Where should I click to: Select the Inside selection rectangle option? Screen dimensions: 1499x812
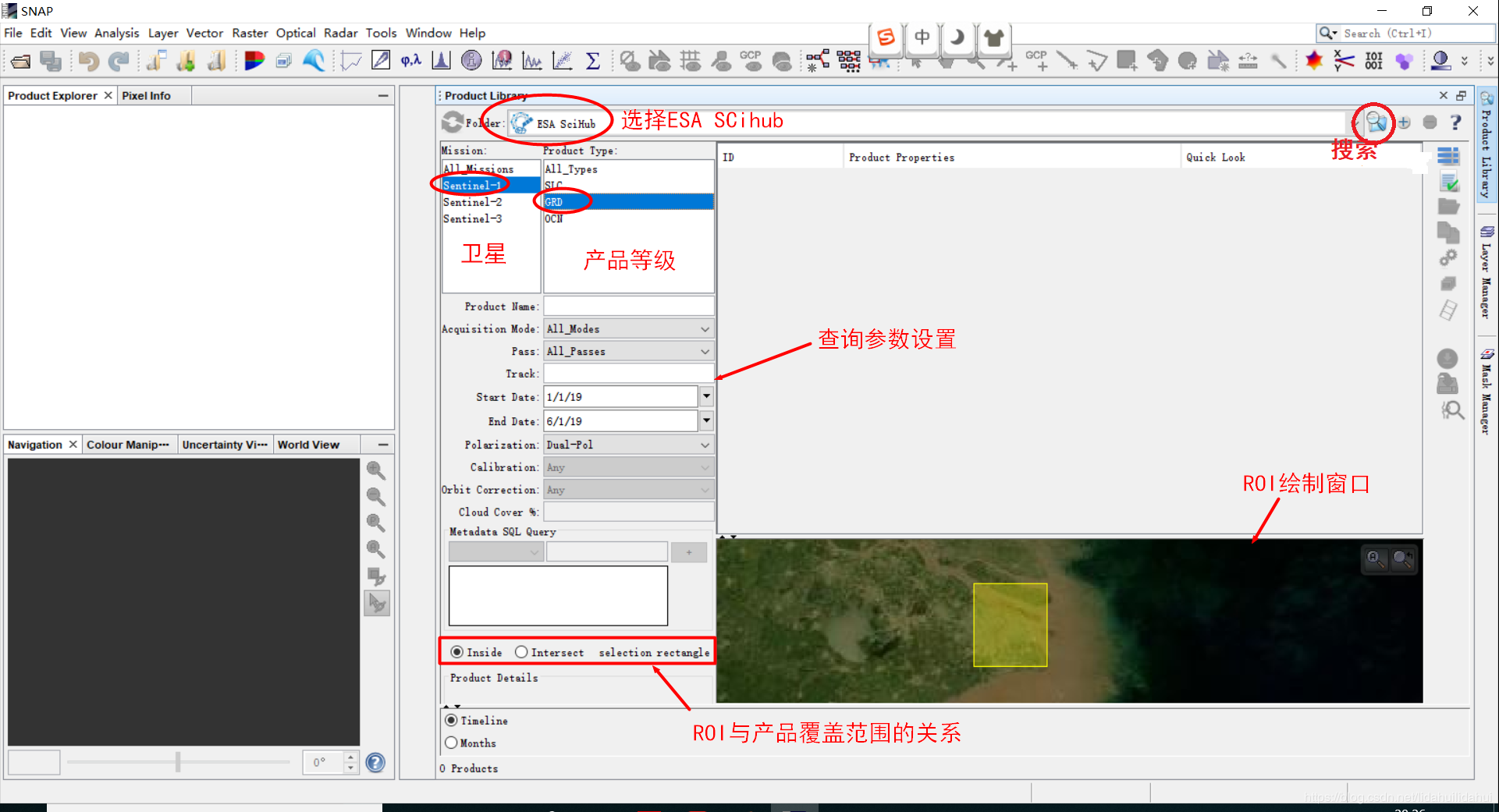(456, 652)
